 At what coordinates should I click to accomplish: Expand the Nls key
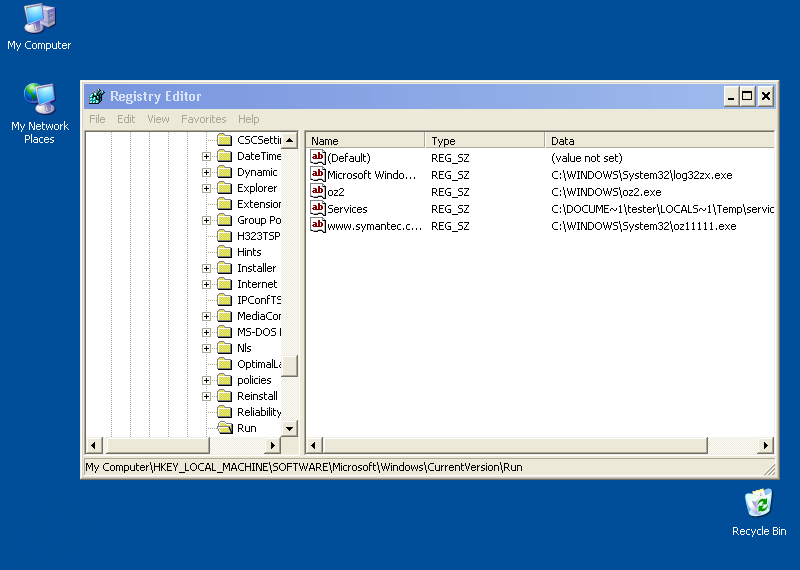pyautogui.click(x=206, y=349)
